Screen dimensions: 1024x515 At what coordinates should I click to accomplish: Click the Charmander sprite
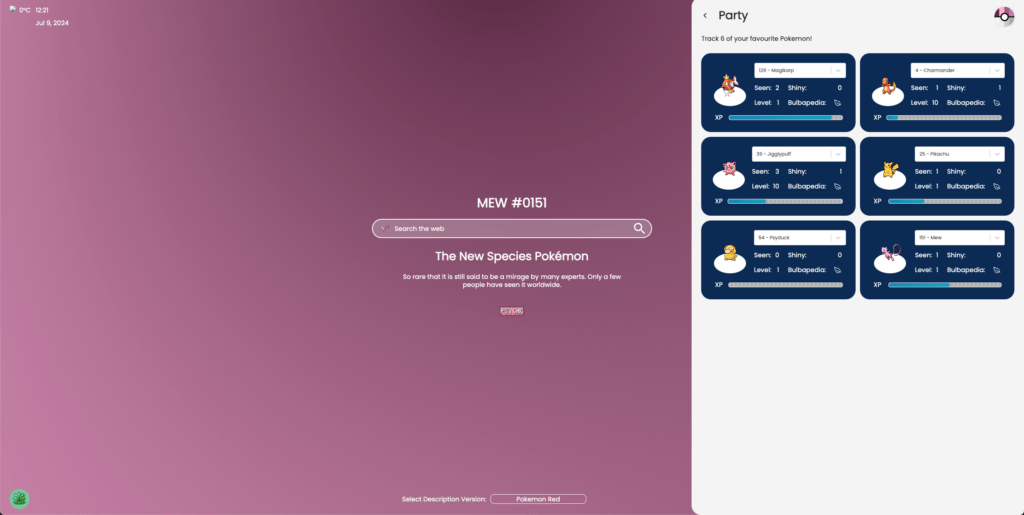pos(887,86)
